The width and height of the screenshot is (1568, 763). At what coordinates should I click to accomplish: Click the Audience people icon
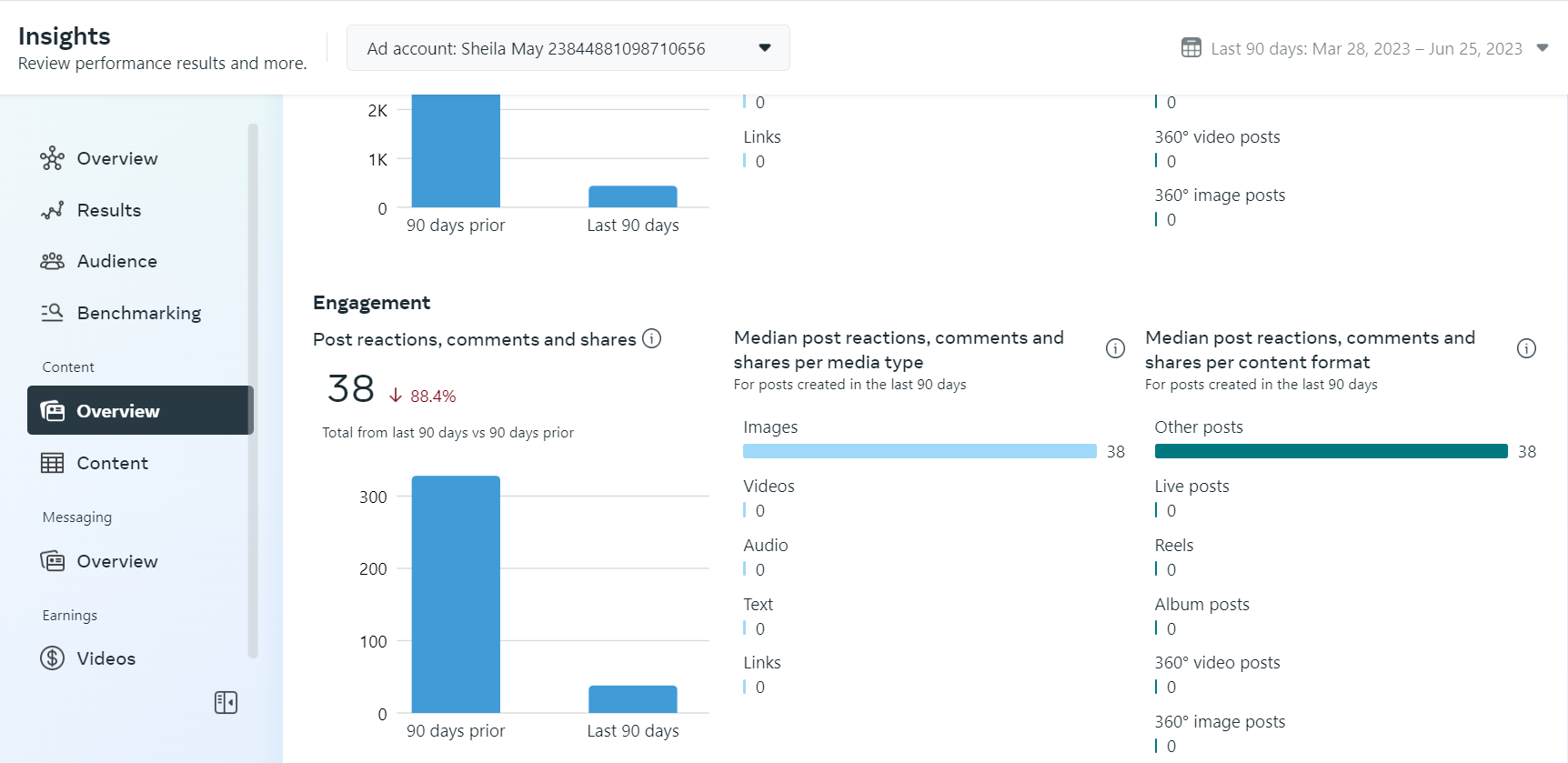pos(52,261)
